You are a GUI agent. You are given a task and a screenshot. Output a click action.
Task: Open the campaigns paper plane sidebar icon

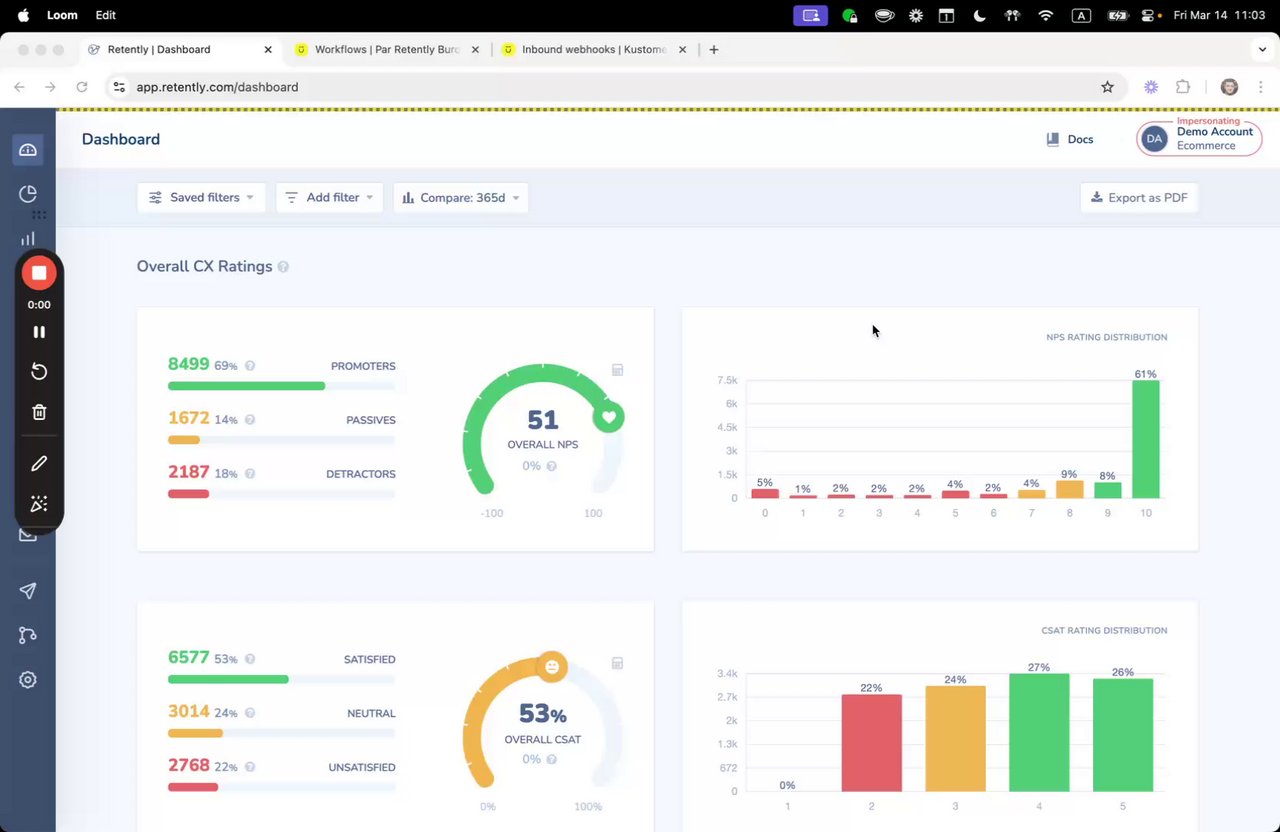28,591
